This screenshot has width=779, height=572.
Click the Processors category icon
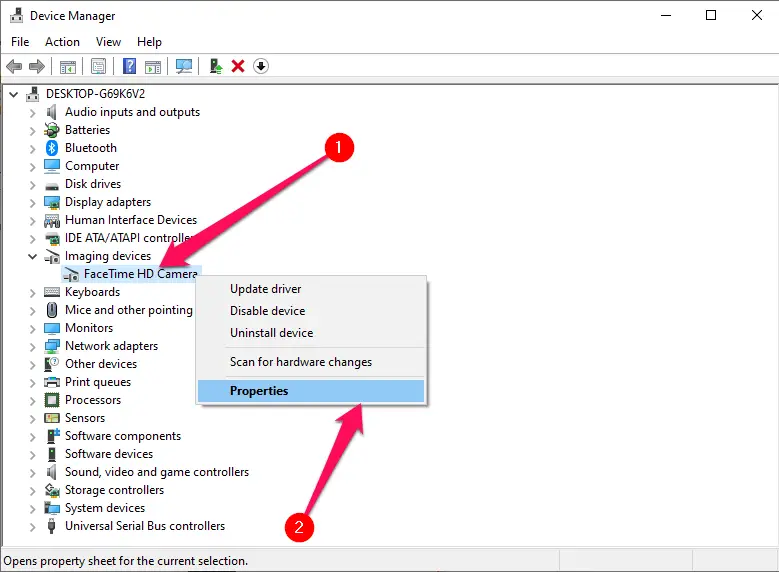52,400
